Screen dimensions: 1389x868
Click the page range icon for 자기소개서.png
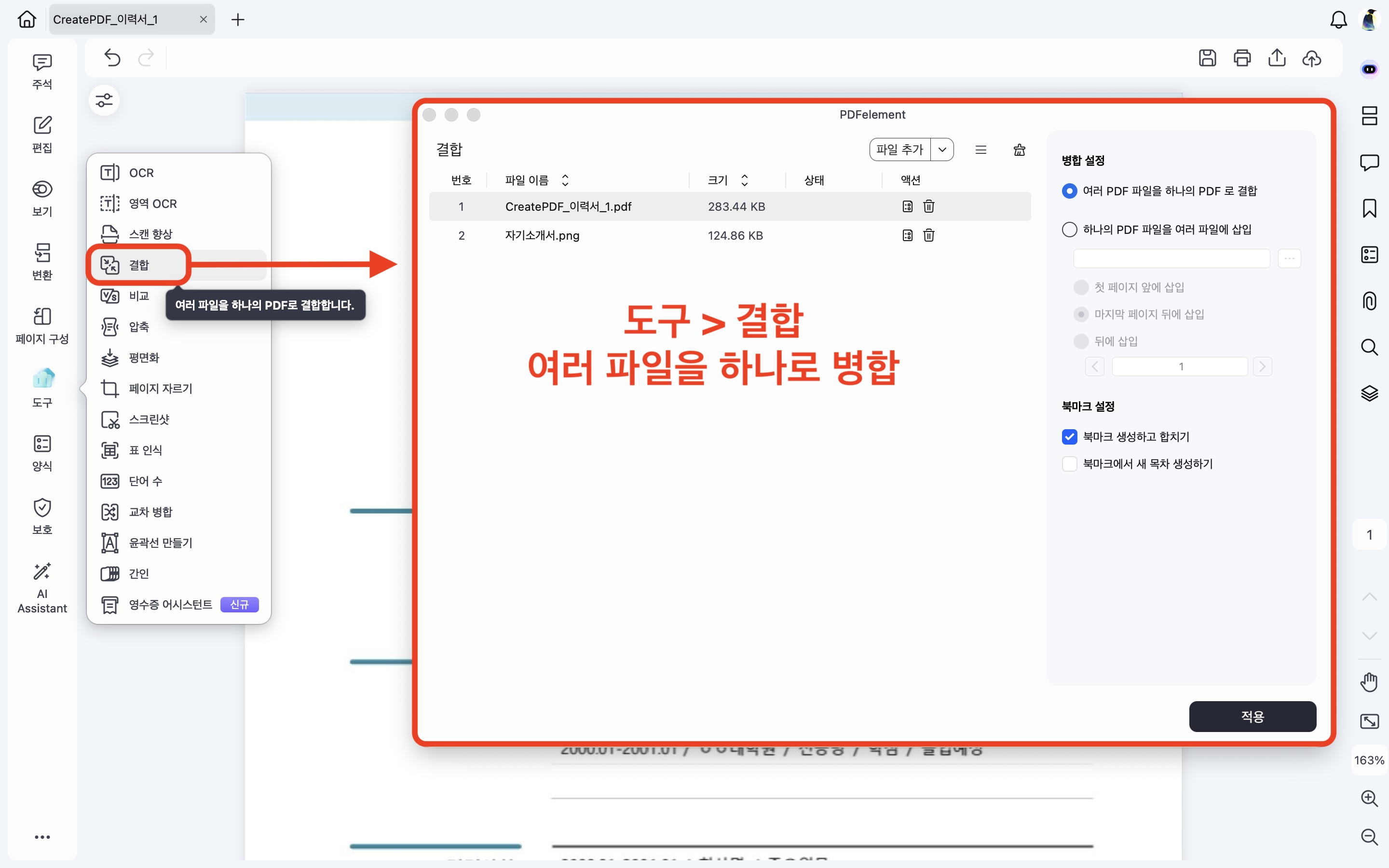[x=907, y=235]
